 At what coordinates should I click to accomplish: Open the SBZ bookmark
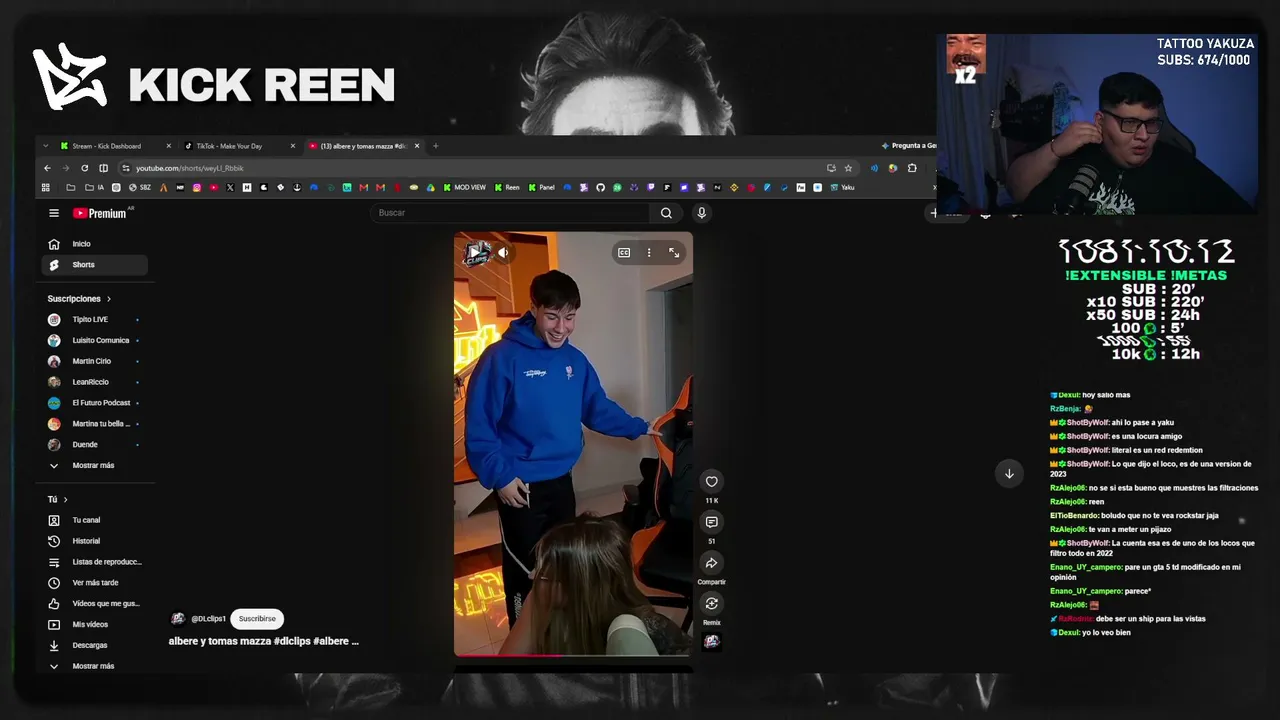coord(140,188)
